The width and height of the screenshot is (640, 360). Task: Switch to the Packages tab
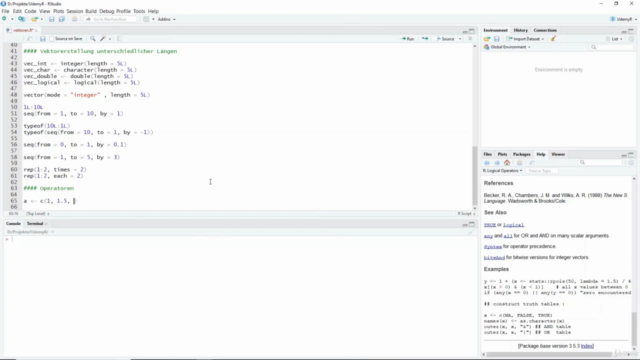point(521,154)
